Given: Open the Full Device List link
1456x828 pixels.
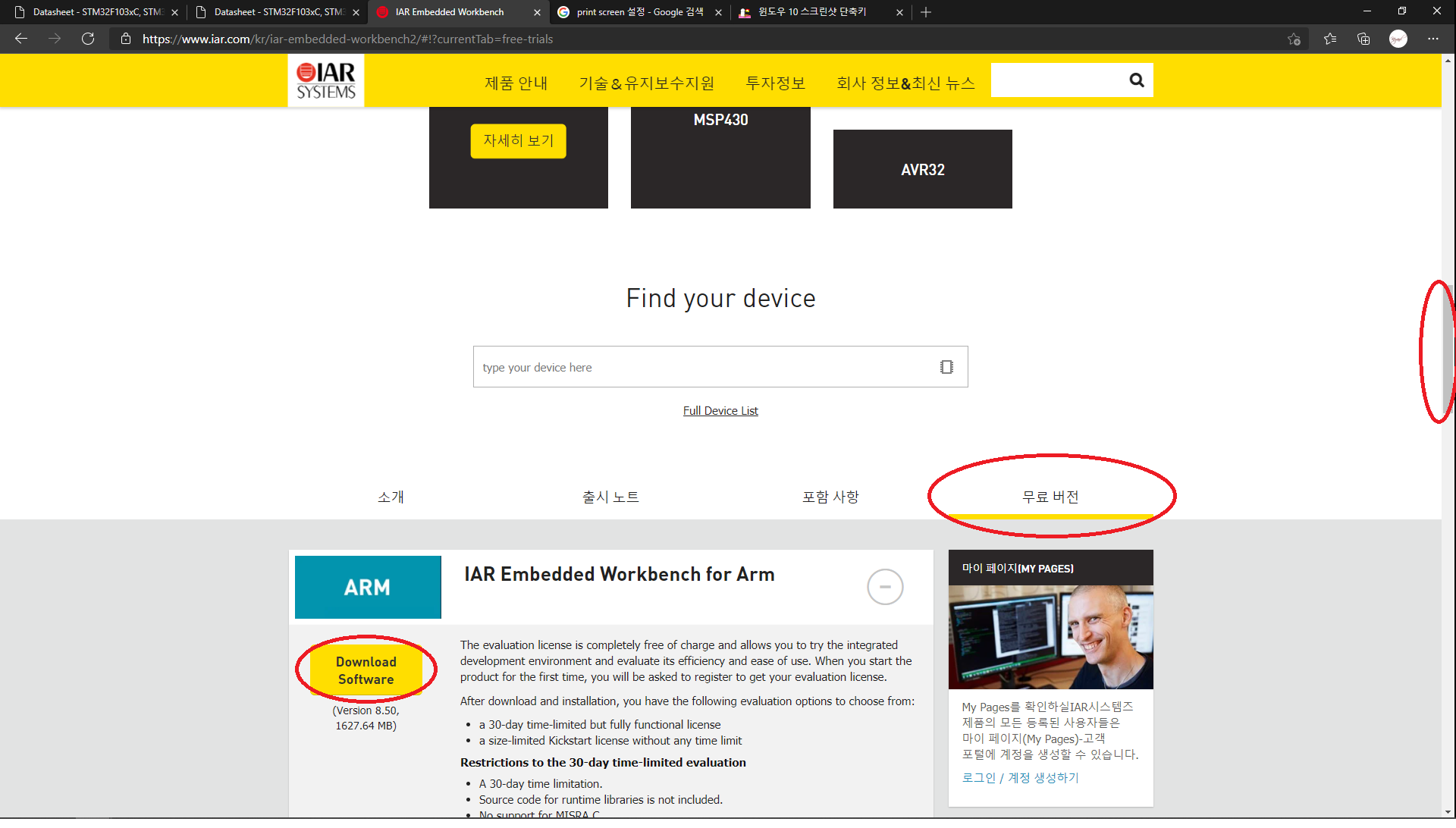Looking at the screenshot, I should pos(720,410).
